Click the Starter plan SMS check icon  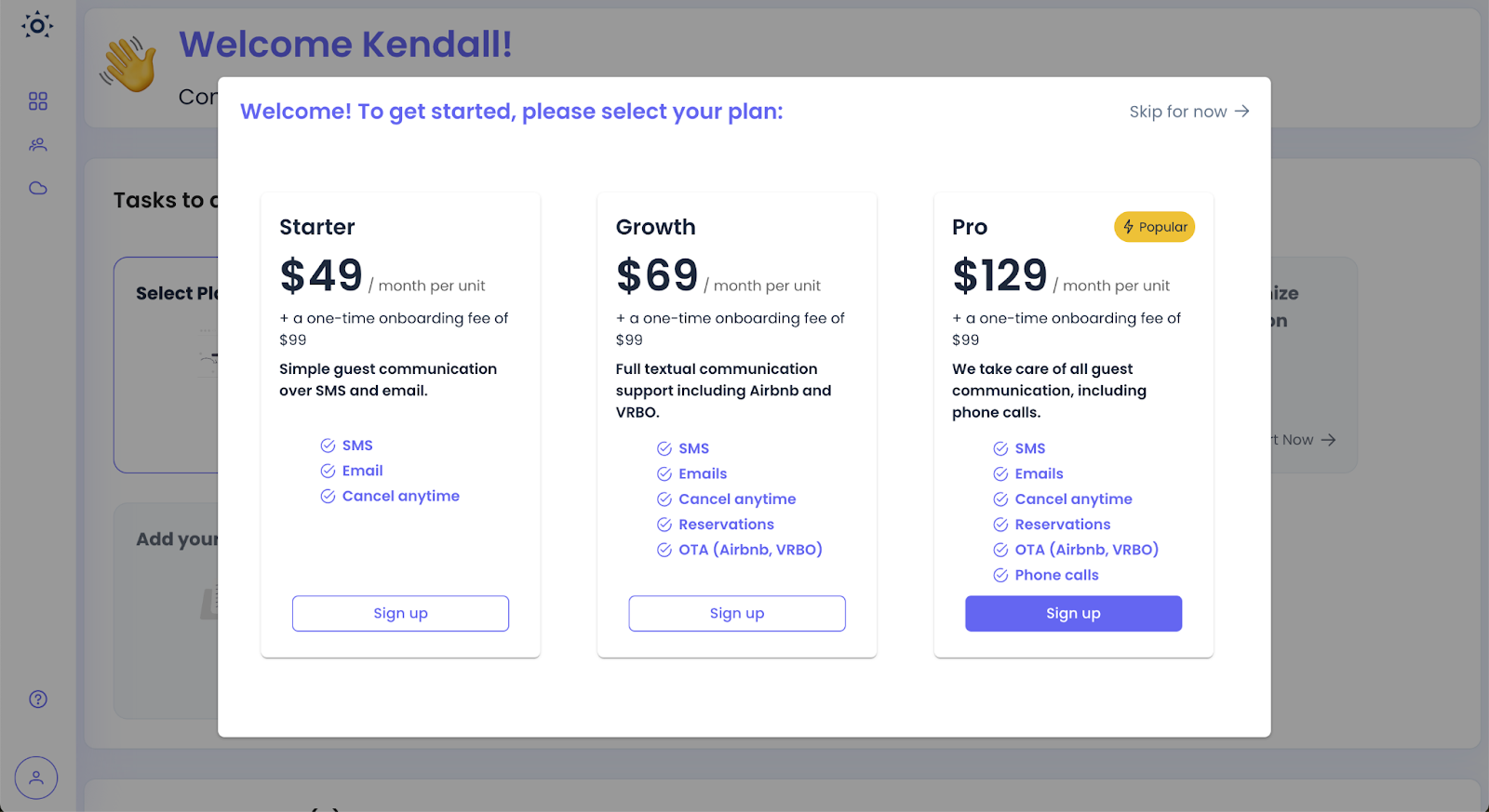[328, 446]
